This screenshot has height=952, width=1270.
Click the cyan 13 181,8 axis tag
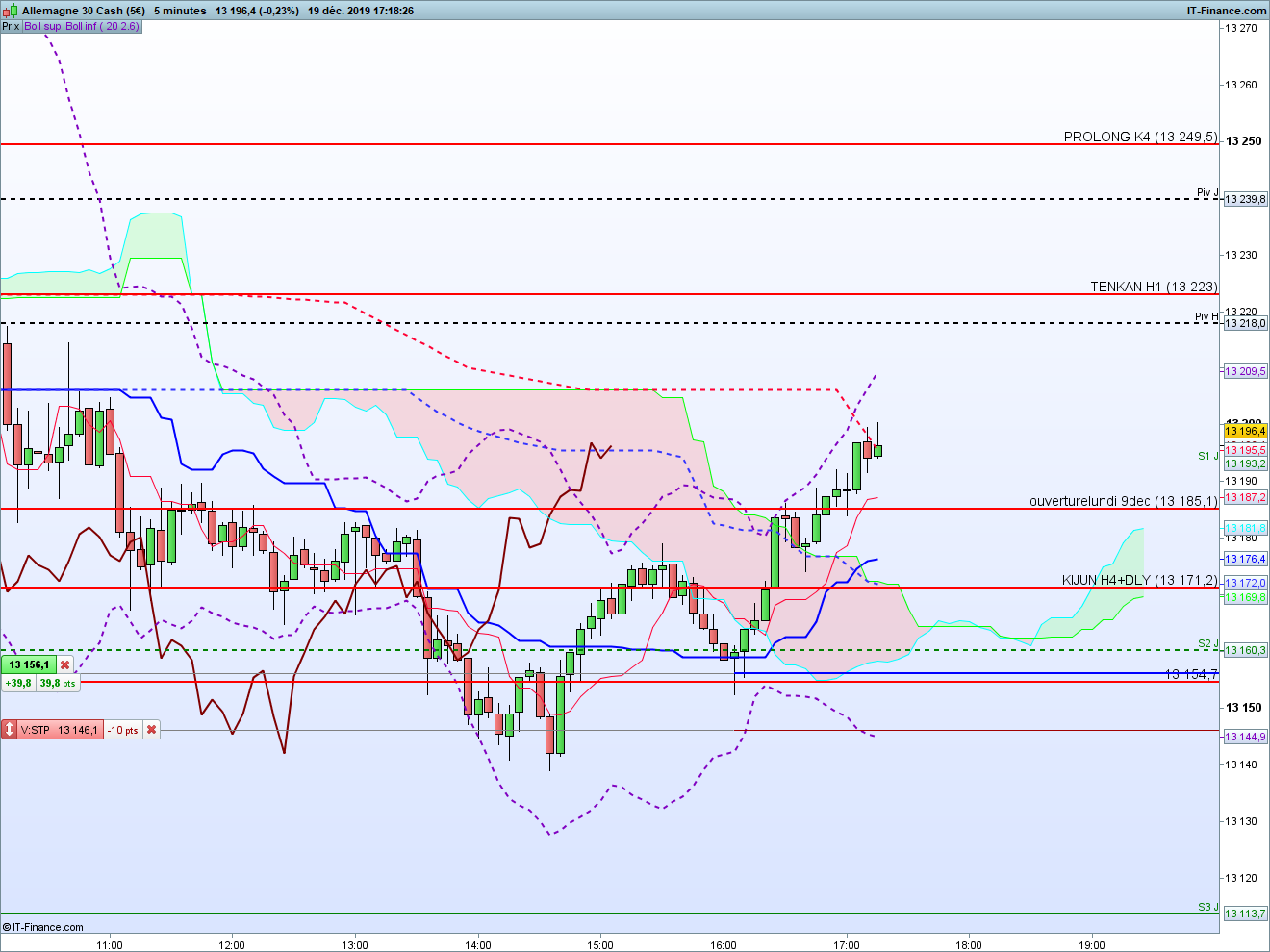pyautogui.click(x=1245, y=528)
